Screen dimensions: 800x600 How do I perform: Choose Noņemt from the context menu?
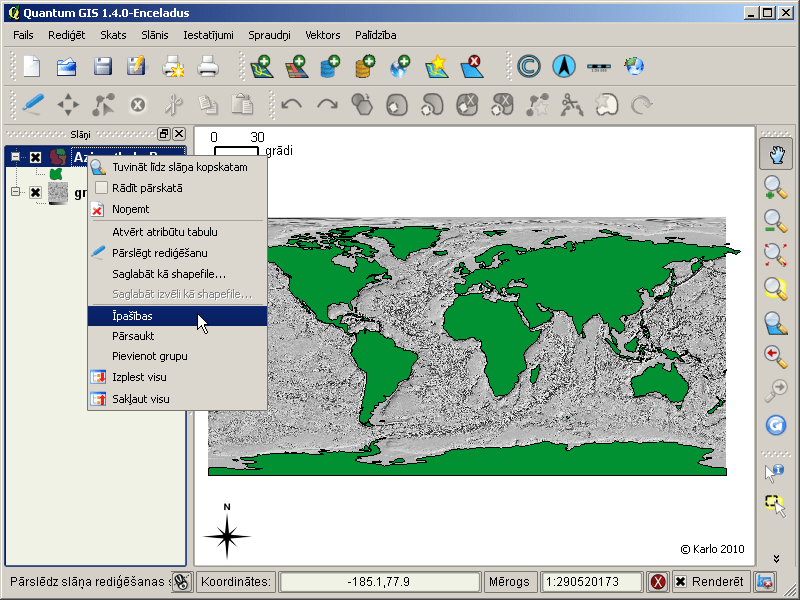177,209
